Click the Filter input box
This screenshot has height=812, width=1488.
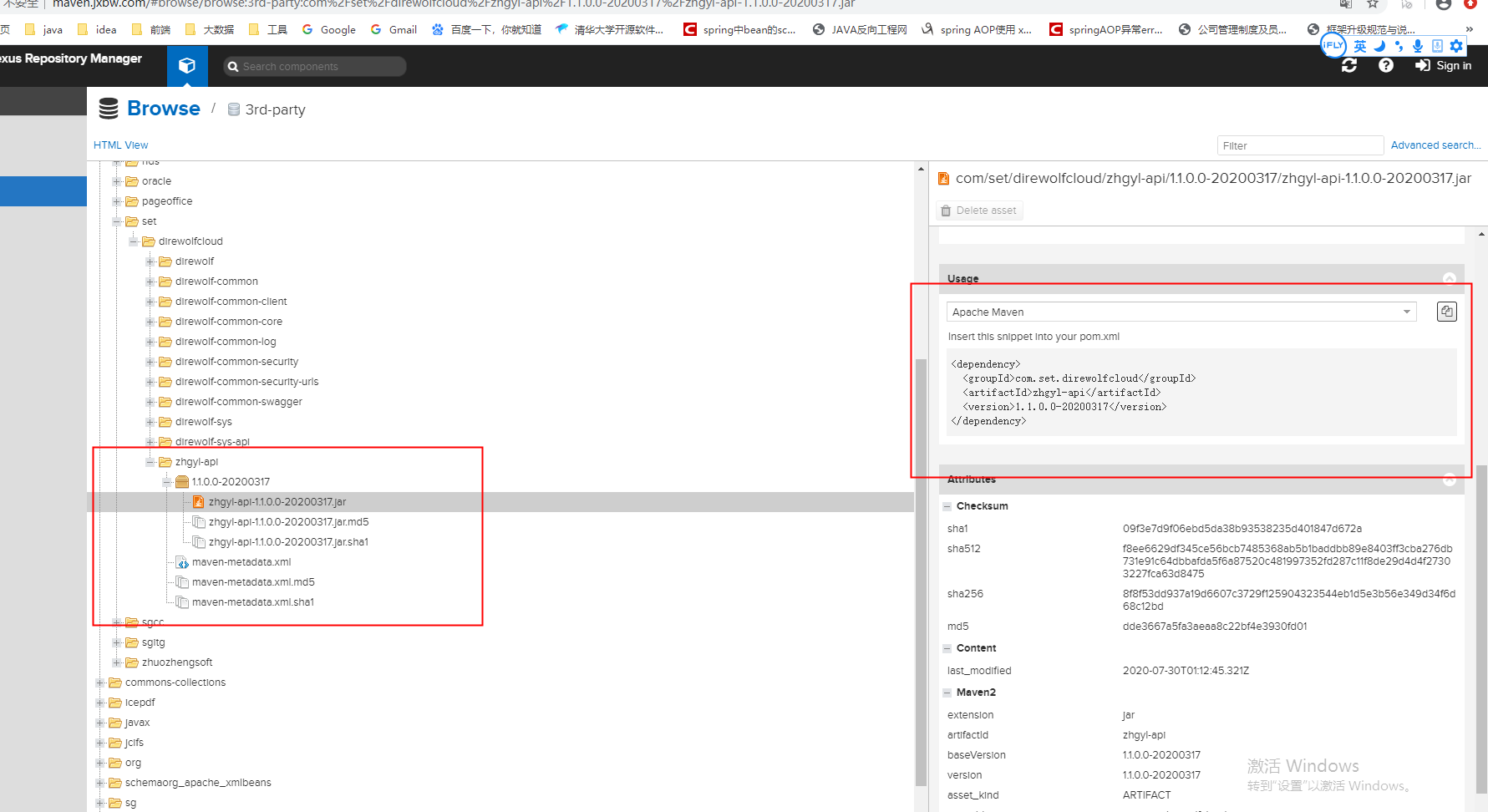[x=1300, y=145]
